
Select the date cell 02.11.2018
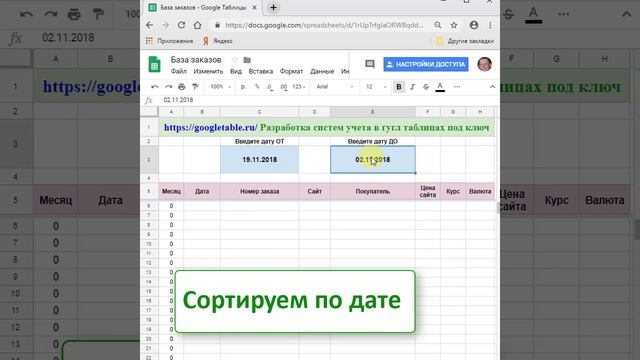(x=373, y=160)
